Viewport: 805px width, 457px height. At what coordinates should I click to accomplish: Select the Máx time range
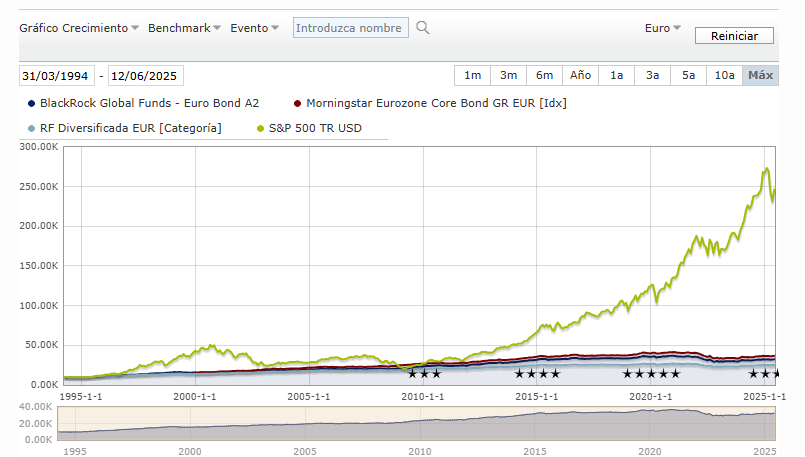pos(760,75)
